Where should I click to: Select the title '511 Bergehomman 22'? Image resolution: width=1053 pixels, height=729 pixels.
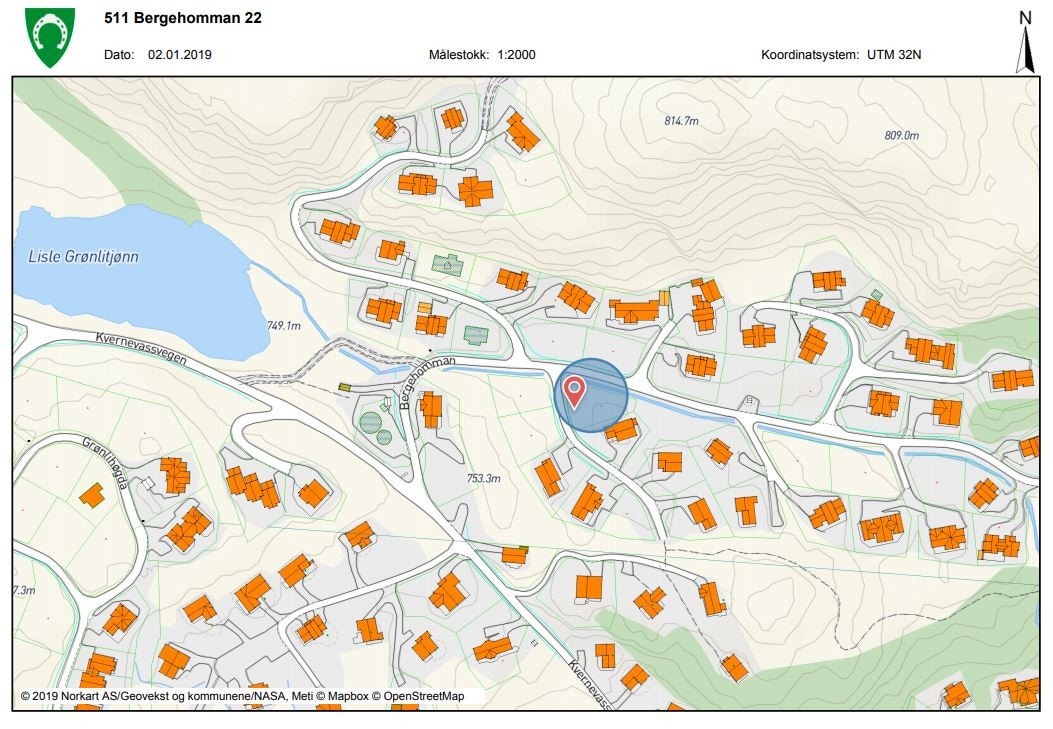183,18
